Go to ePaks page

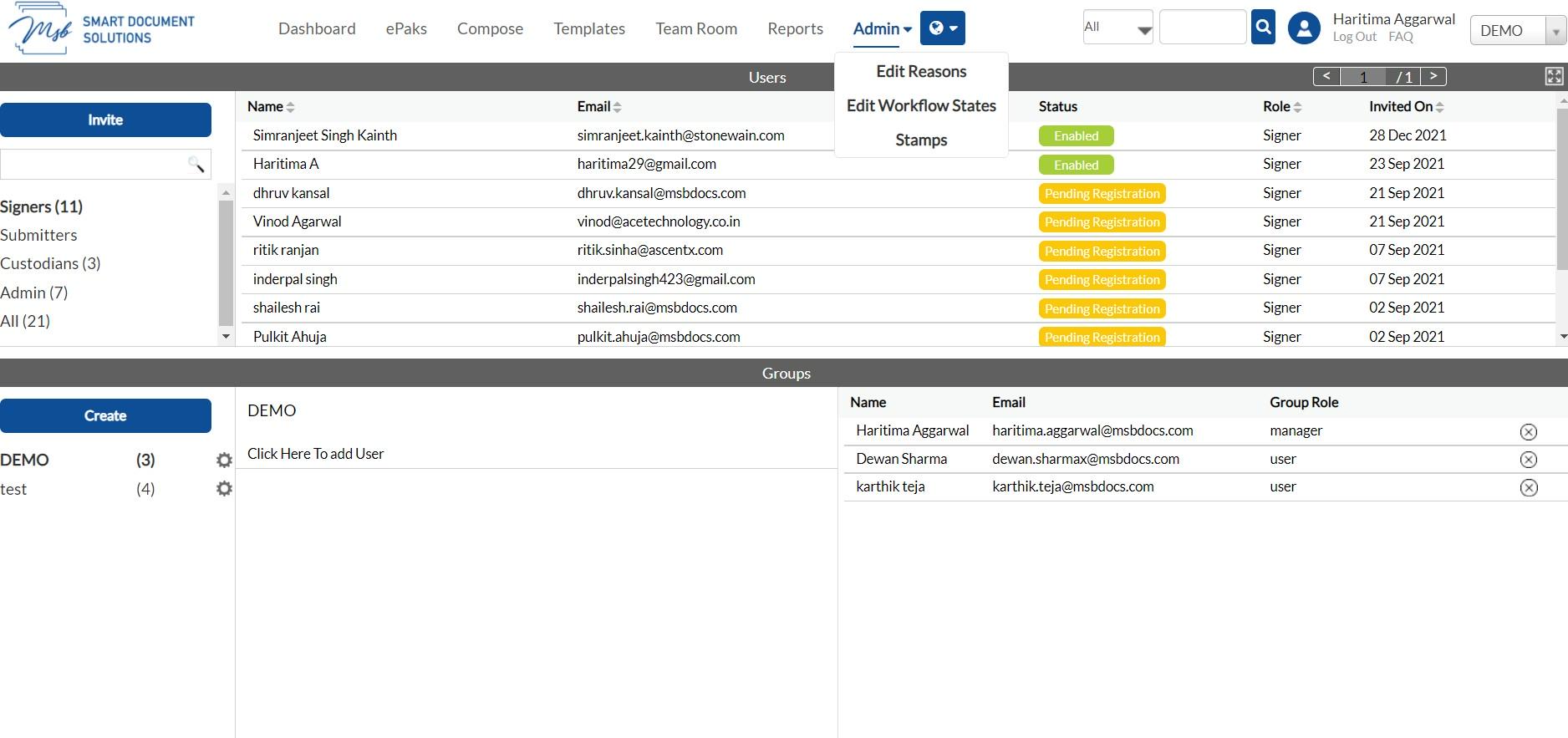[x=406, y=28]
